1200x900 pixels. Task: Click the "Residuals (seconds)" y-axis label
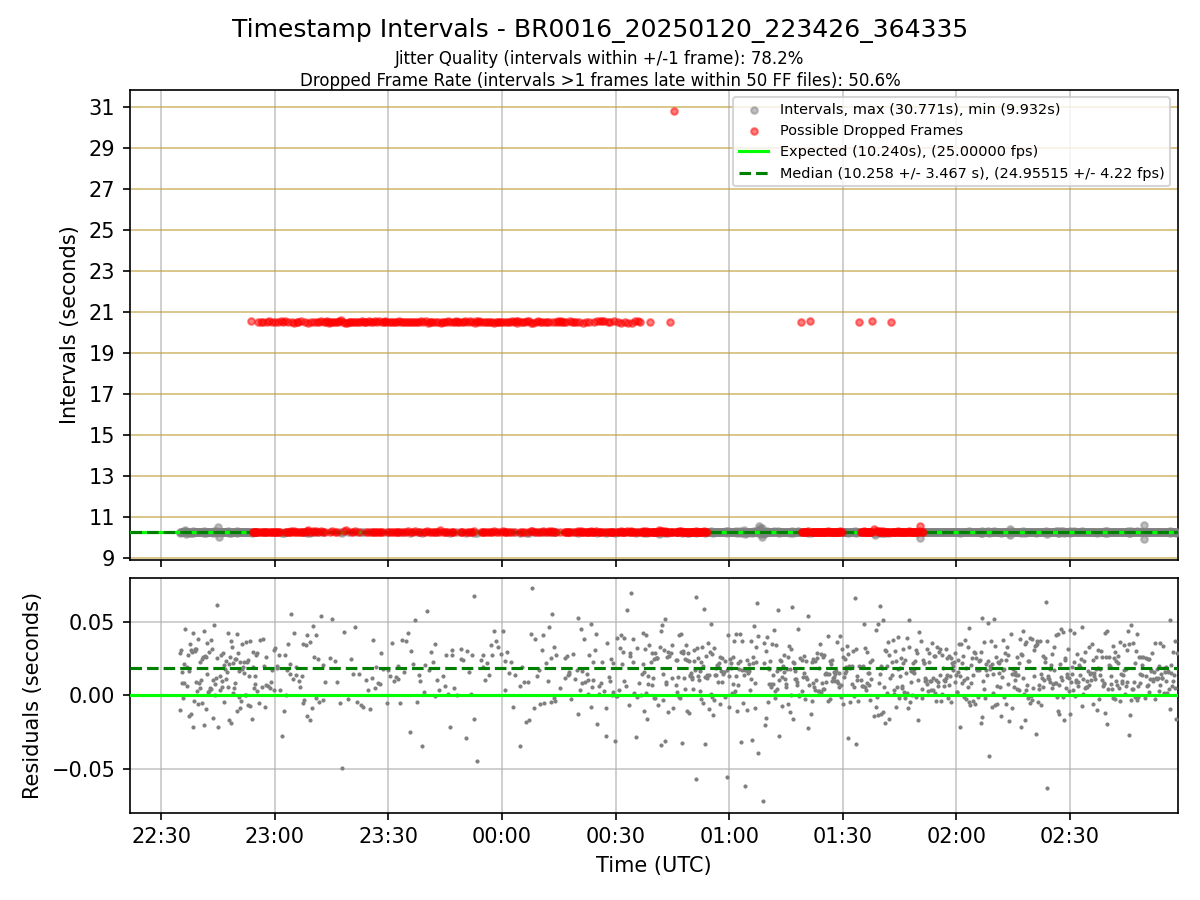32,696
